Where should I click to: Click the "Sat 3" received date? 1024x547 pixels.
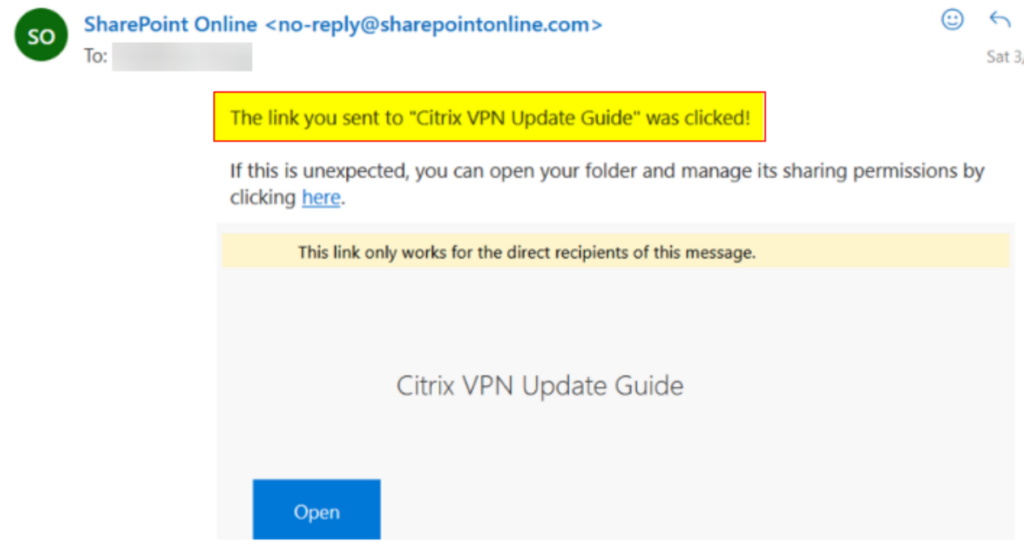coord(1004,57)
